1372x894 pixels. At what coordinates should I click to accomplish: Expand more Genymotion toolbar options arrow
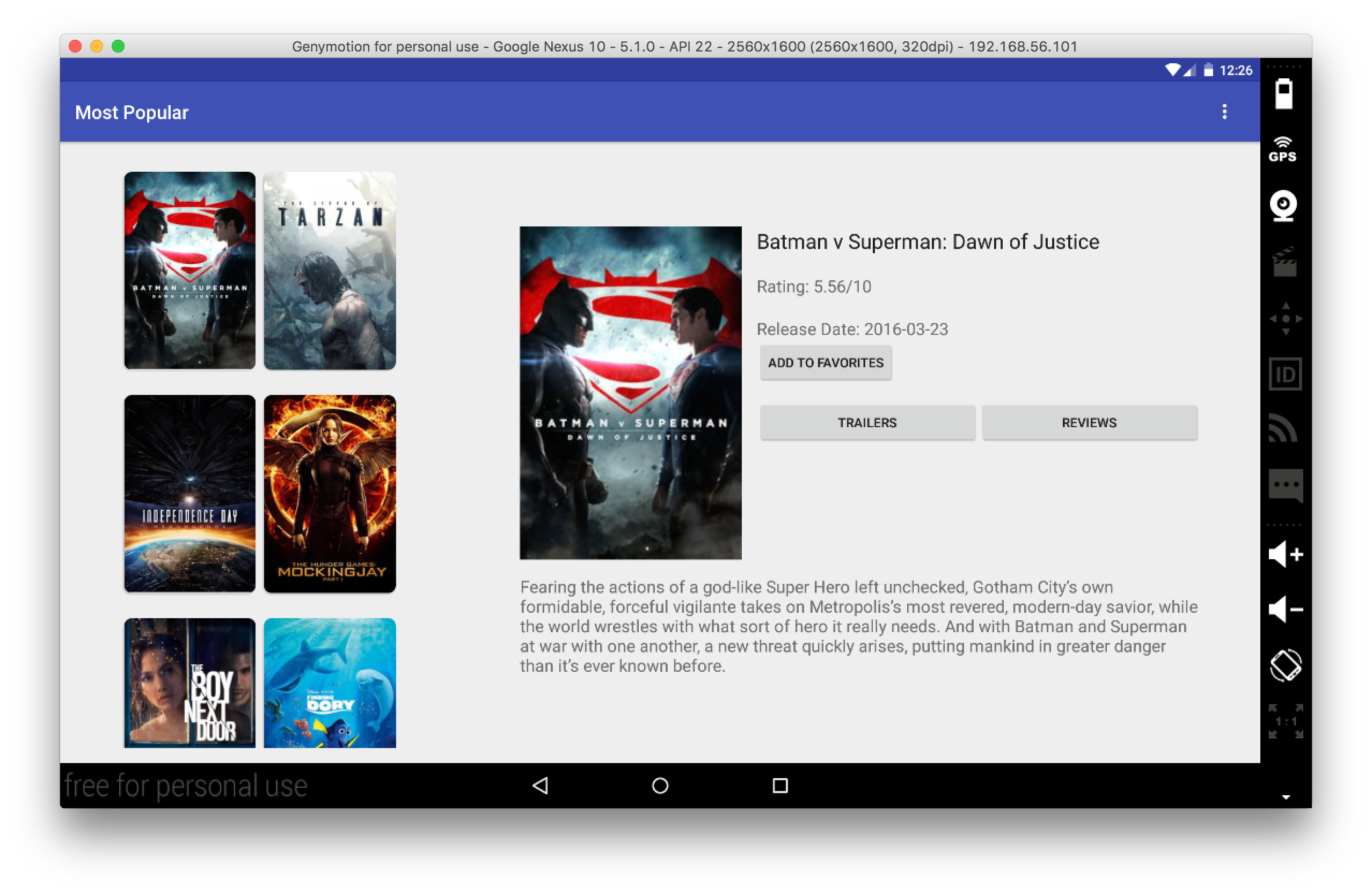pyautogui.click(x=1286, y=797)
